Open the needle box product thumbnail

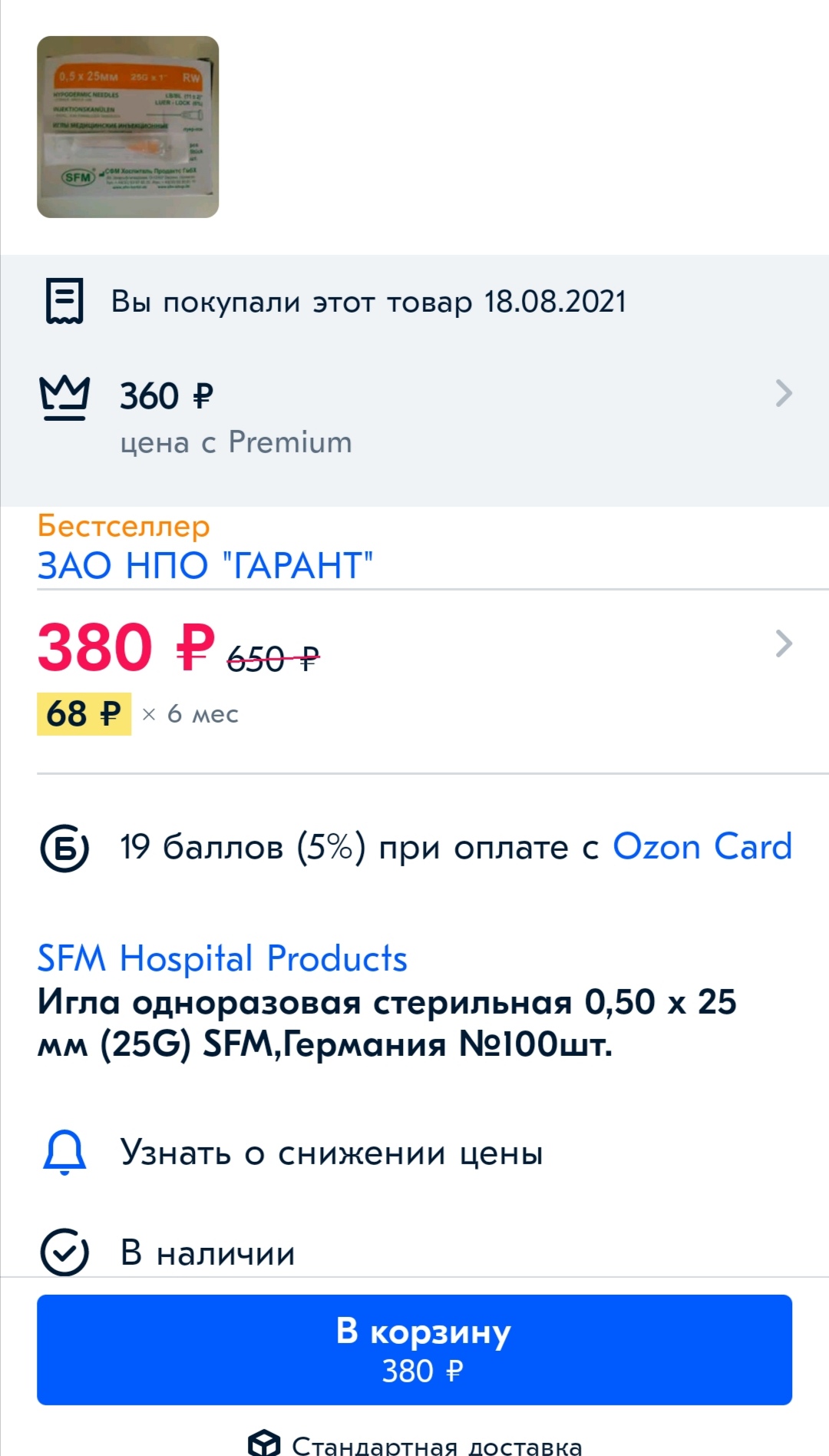coord(128,127)
